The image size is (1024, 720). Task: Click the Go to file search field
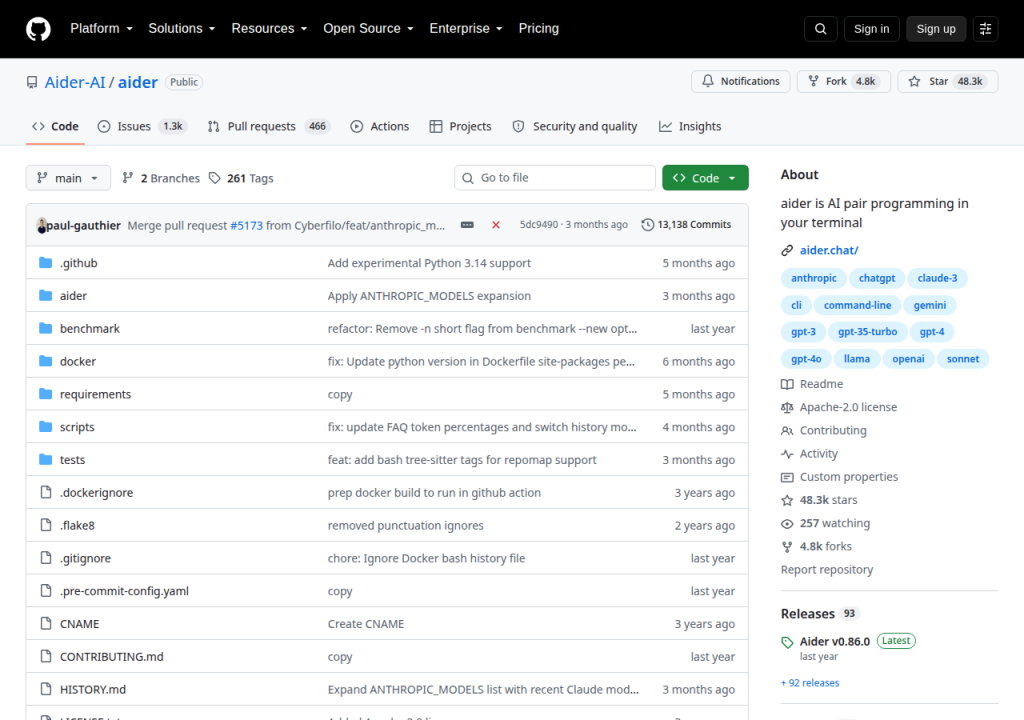point(554,178)
